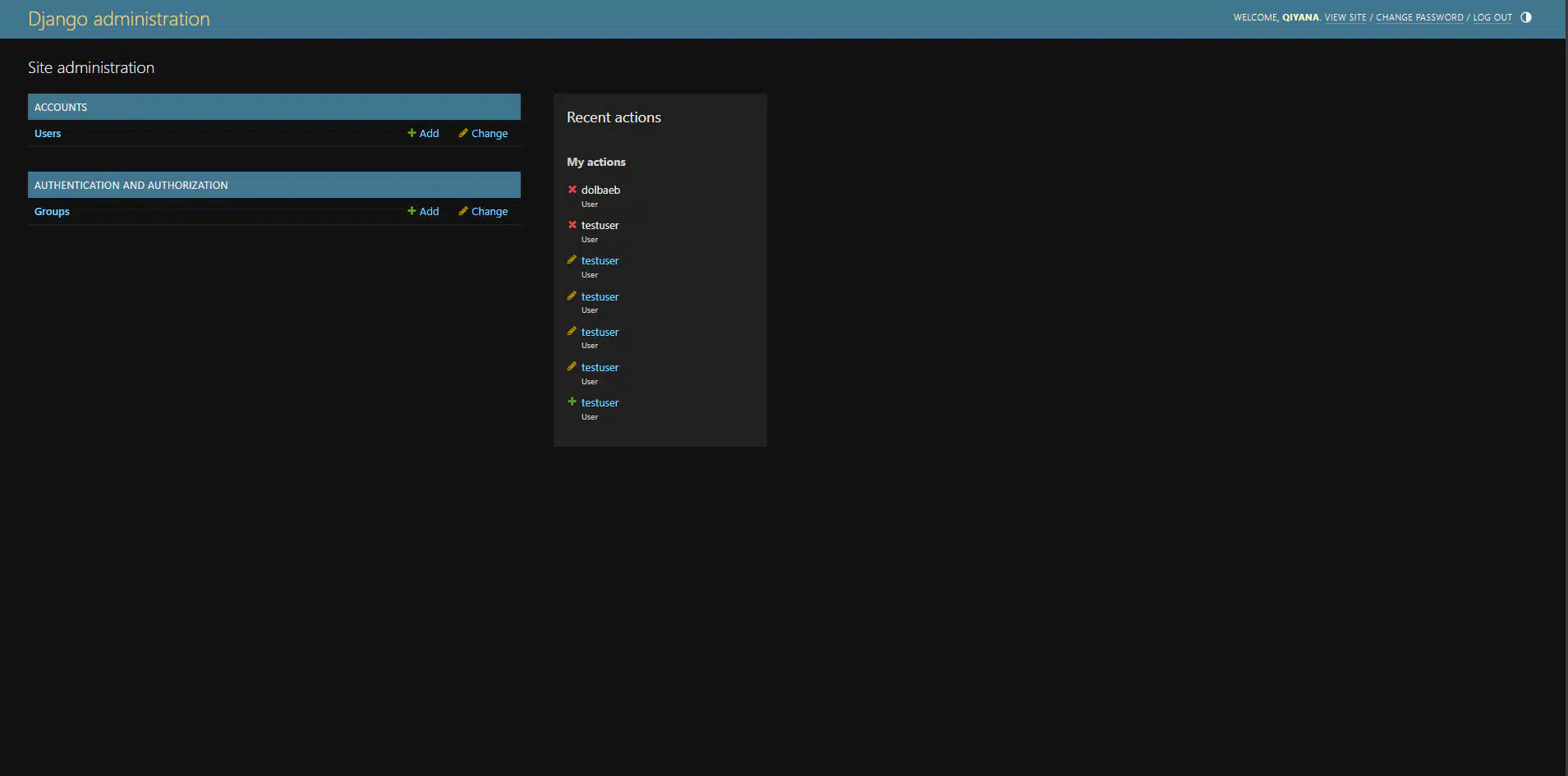
Task: Click the Log Out link
Action: 1492,17
